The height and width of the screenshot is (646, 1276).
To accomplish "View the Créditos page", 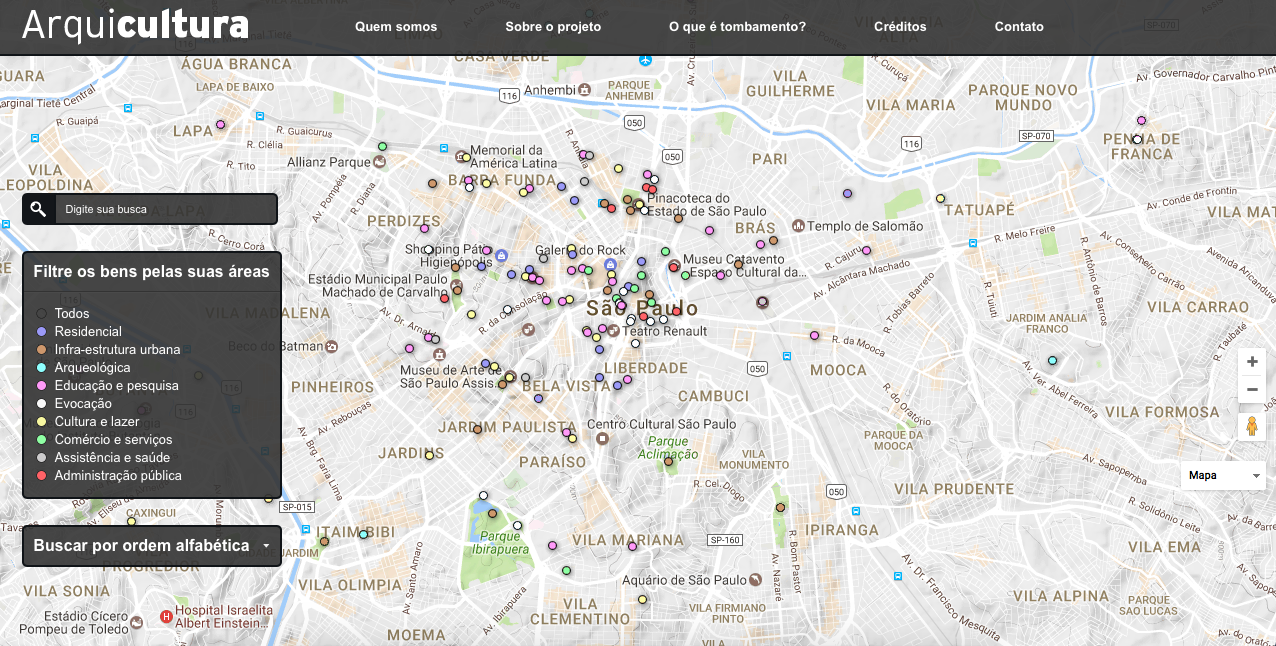I will coord(900,27).
